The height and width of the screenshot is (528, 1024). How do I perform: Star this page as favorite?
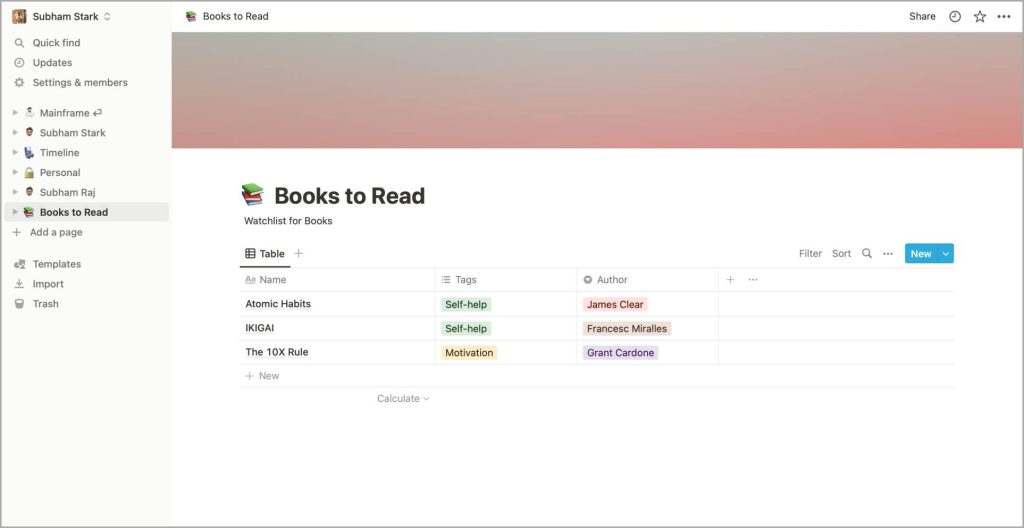click(980, 17)
